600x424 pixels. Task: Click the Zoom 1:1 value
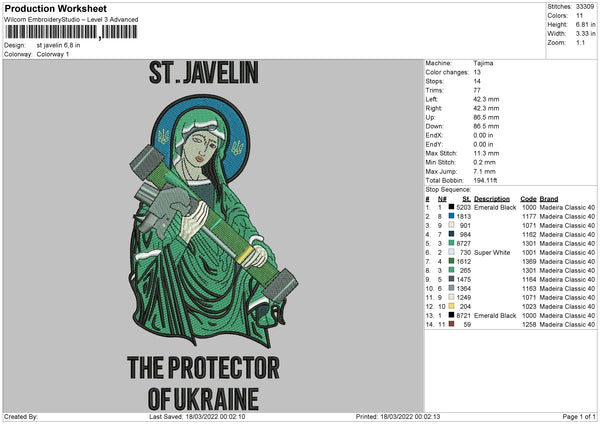(x=578, y=44)
